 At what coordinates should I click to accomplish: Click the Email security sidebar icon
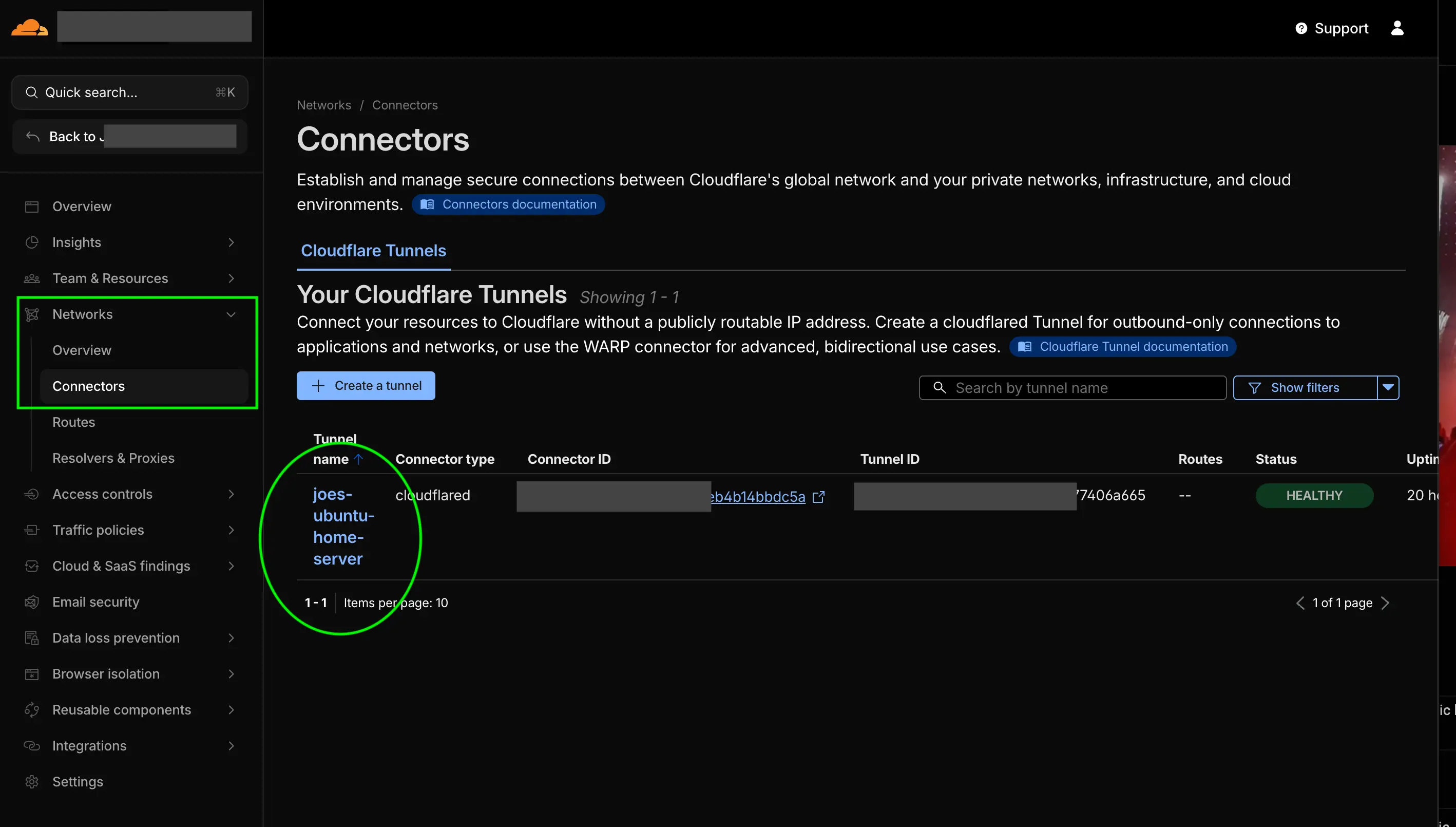[32, 602]
